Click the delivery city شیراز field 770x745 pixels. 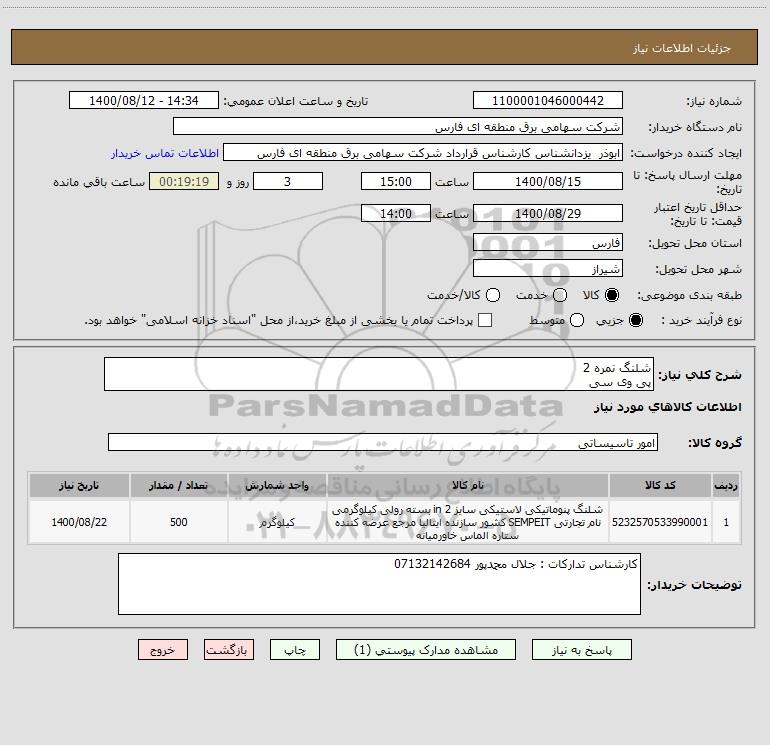point(548,268)
